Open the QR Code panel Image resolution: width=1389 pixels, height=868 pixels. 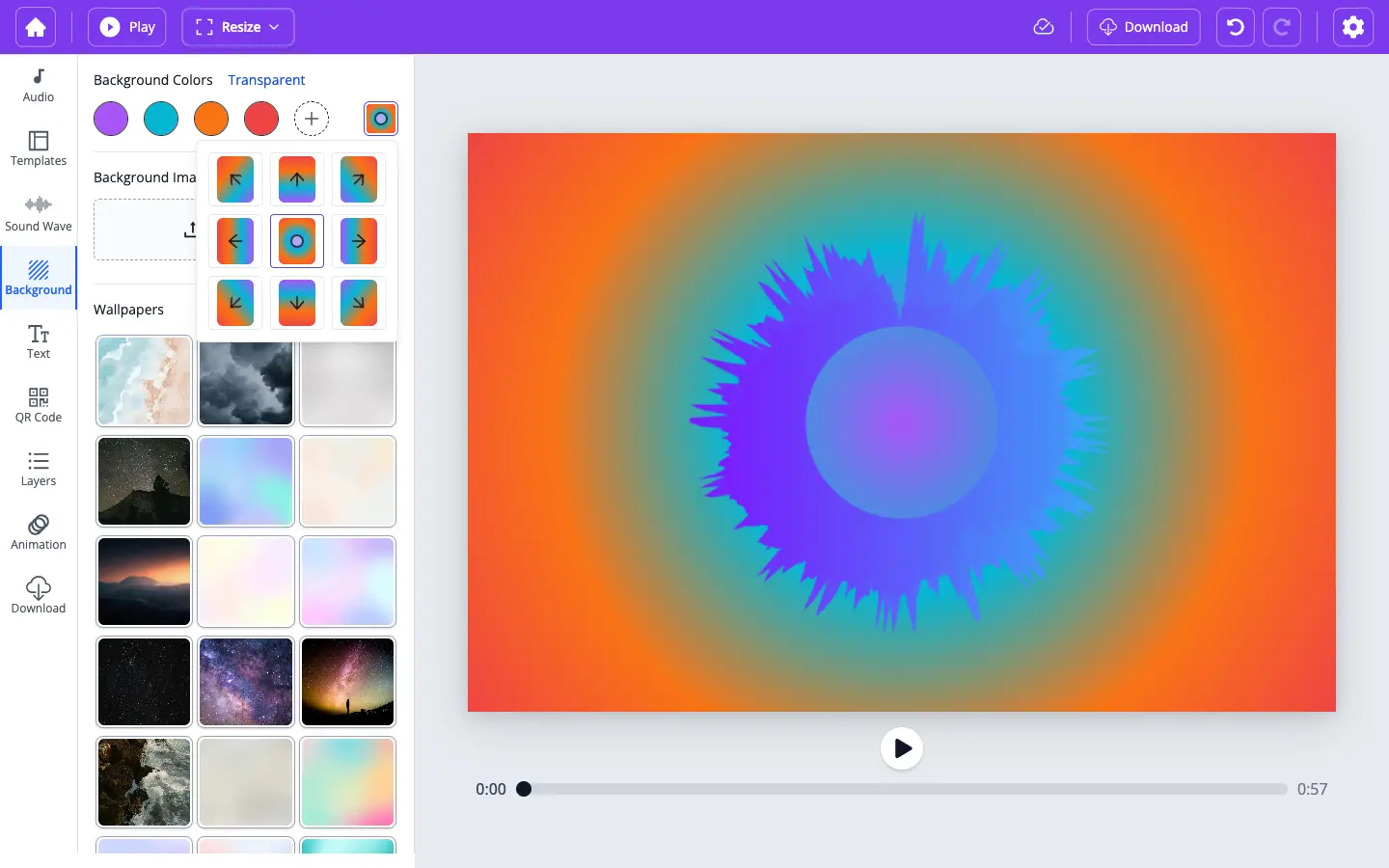coord(39,405)
